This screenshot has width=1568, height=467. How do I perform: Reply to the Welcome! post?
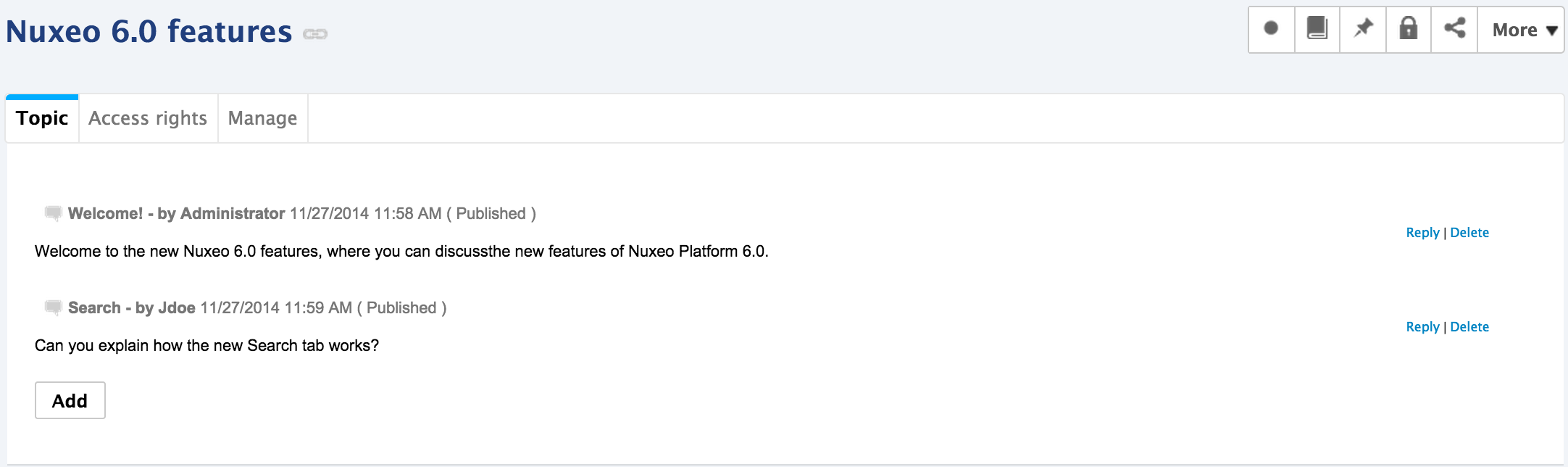1422,233
